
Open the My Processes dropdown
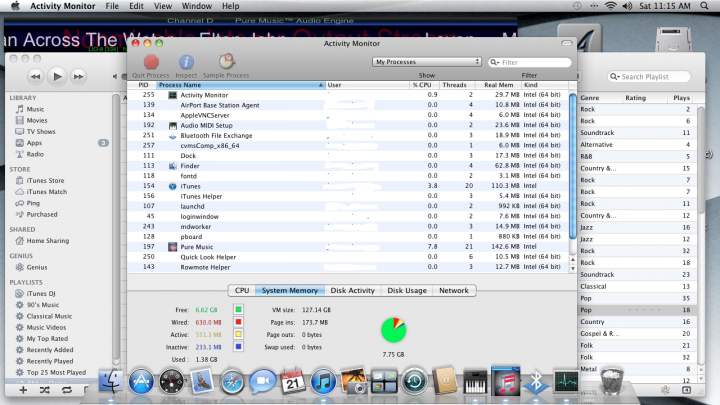[x=427, y=62]
